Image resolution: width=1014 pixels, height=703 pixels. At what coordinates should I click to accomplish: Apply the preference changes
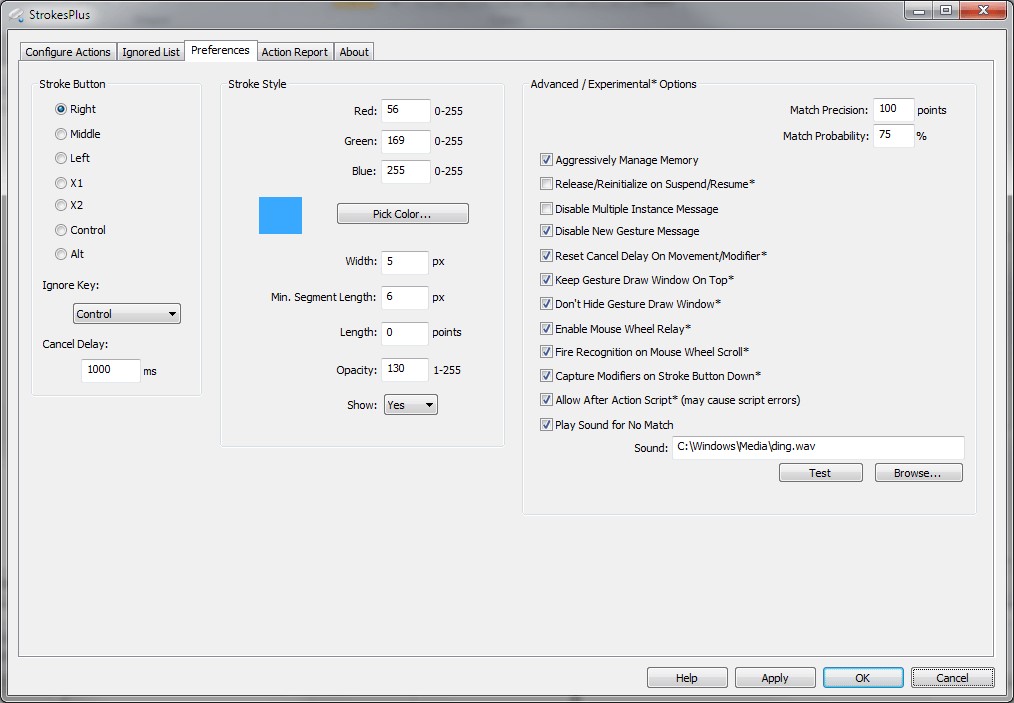(775, 678)
